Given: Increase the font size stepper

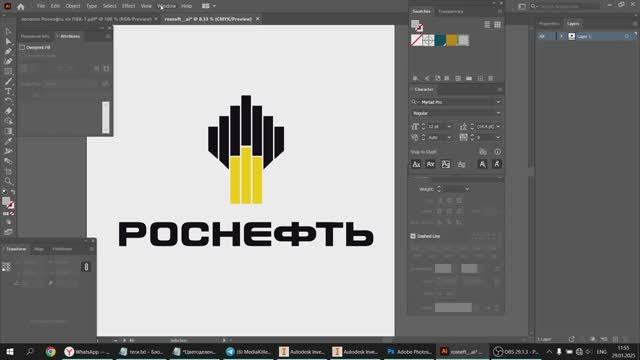Looking at the screenshot, I should (x=423, y=124).
